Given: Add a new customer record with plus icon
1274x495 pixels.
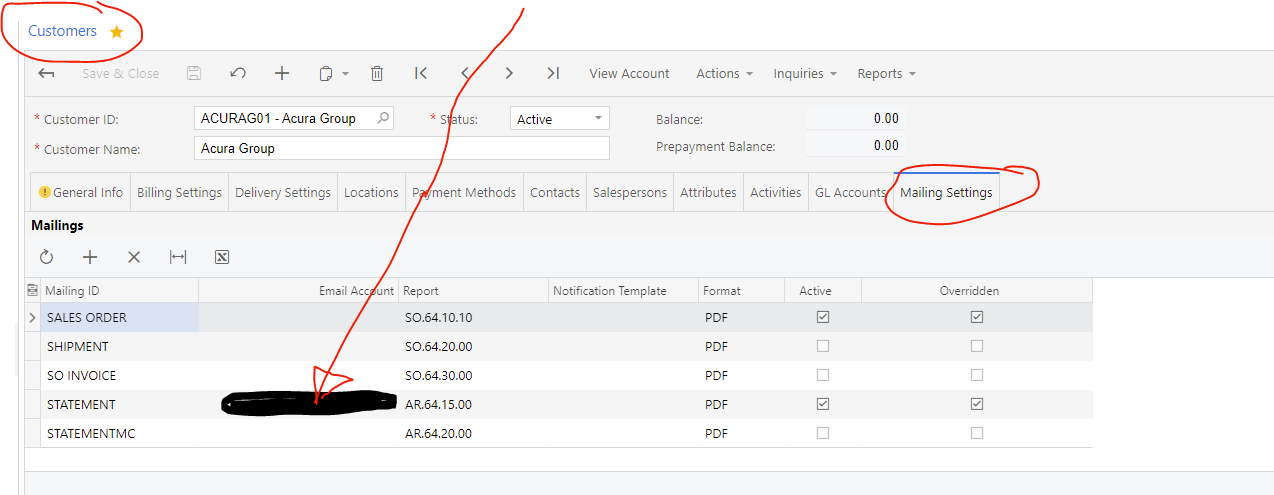Looking at the screenshot, I should [x=282, y=73].
